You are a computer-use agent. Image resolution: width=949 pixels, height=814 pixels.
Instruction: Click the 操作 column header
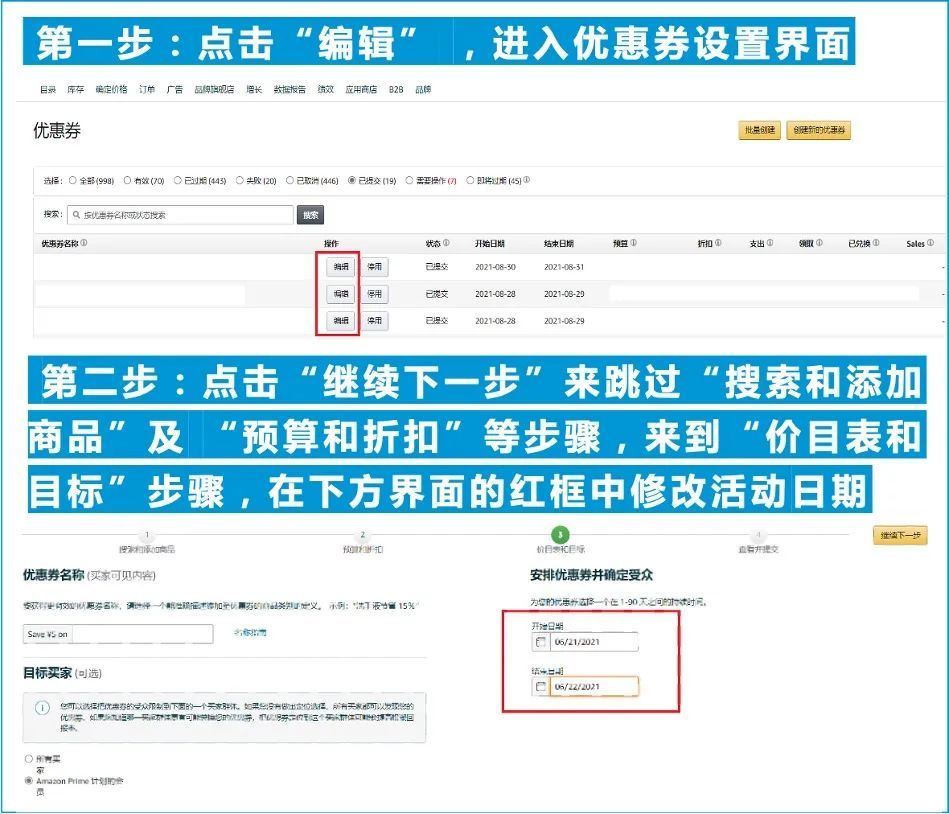pos(331,243)
